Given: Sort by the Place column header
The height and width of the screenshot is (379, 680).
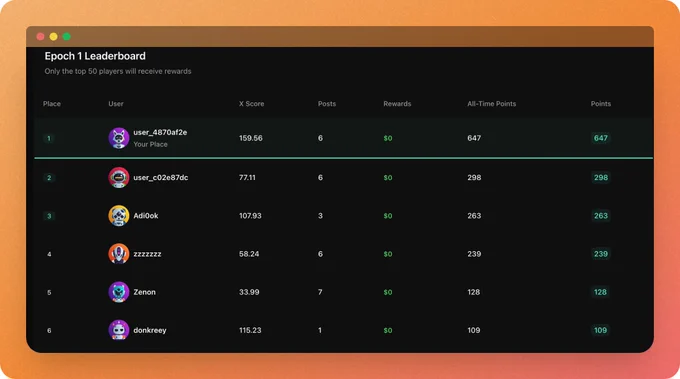Looking at the screenshot, I should click(52, 104).
